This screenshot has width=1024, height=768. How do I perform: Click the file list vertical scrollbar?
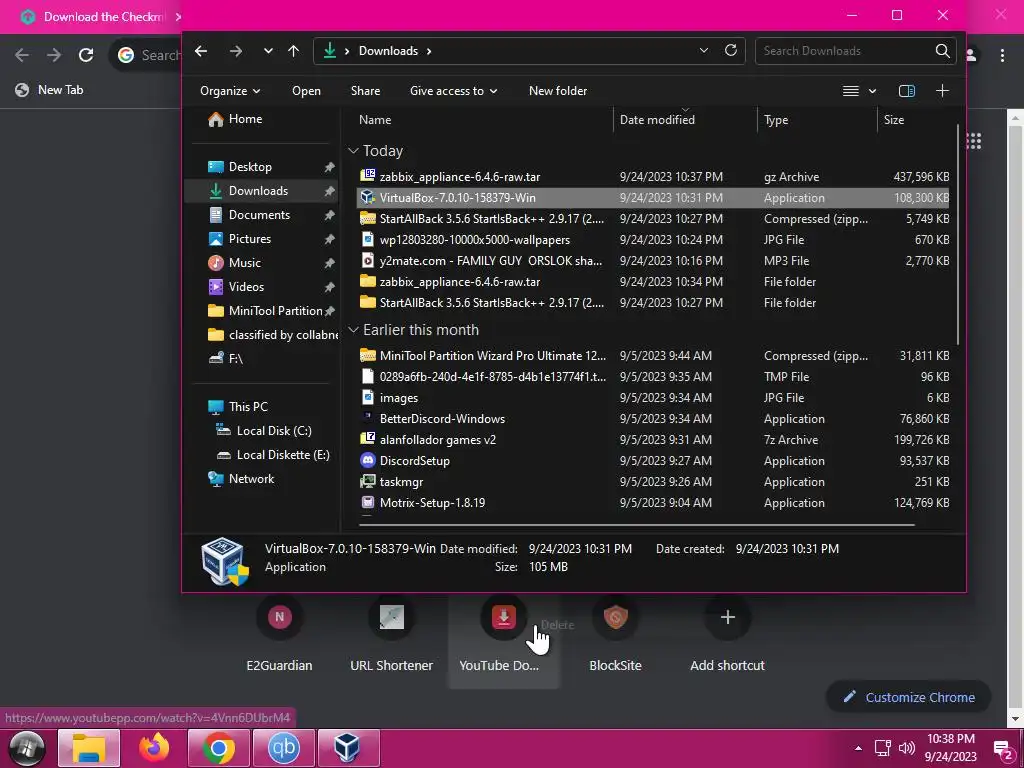point(957,235)
